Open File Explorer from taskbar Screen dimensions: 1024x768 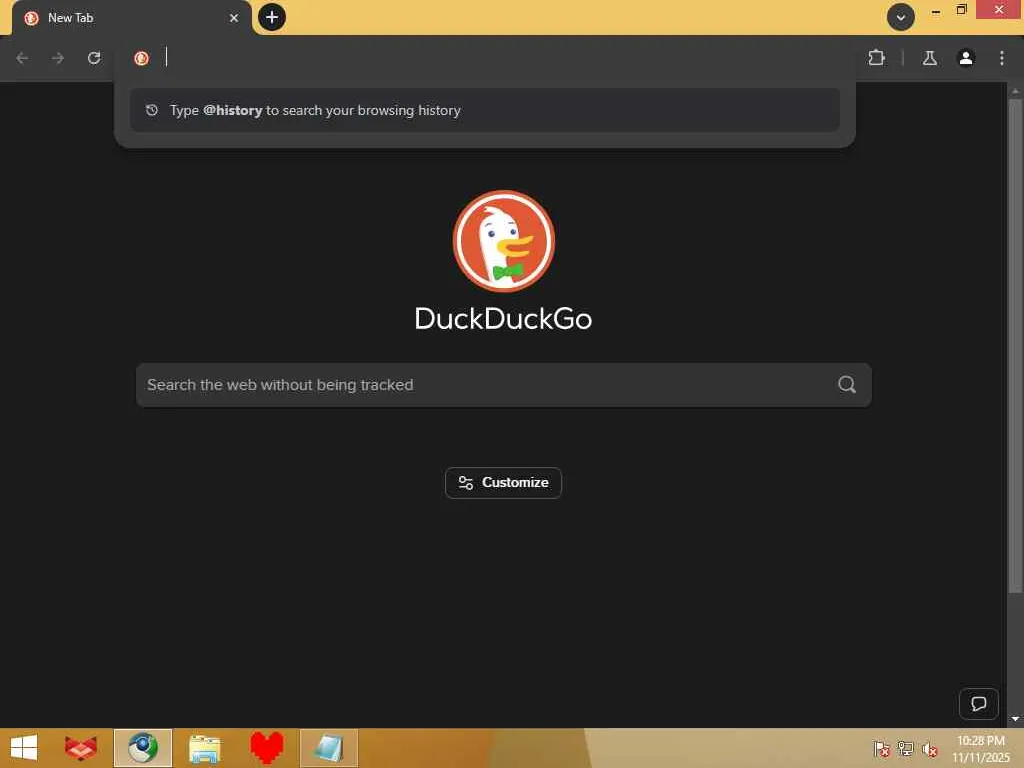click(x=204, y=748)
